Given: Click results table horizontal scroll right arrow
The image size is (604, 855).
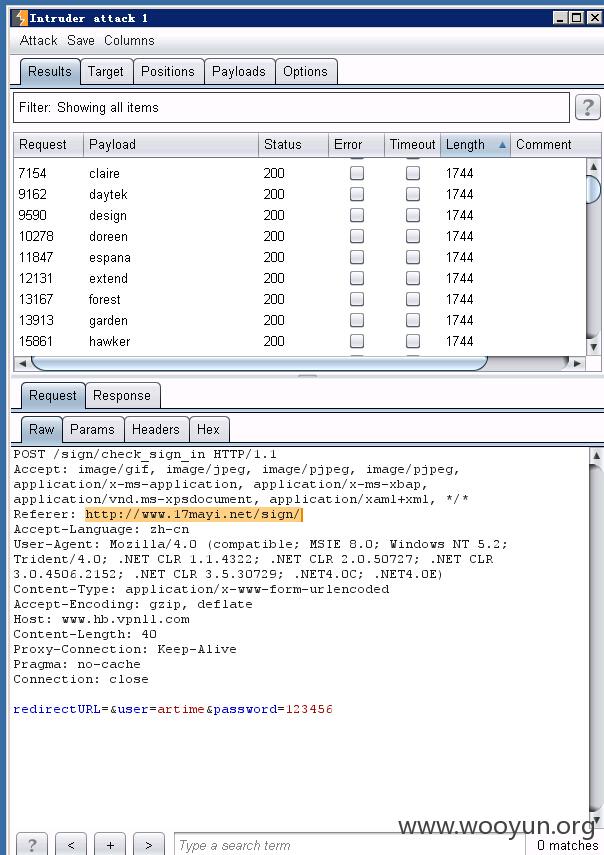Looking at the screenshot, I should (577, 363).
